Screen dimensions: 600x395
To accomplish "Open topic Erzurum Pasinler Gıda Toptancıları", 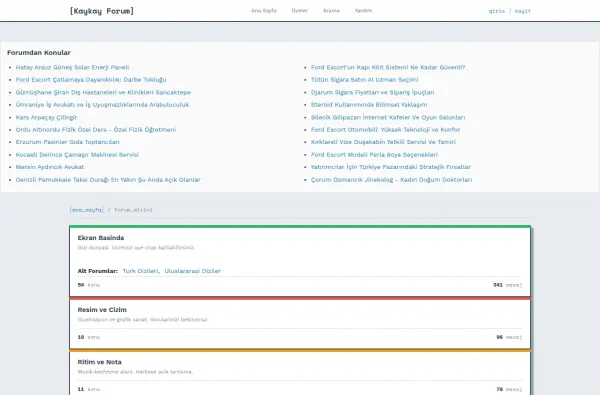I will pyautogui.click(x=67, y=142).
